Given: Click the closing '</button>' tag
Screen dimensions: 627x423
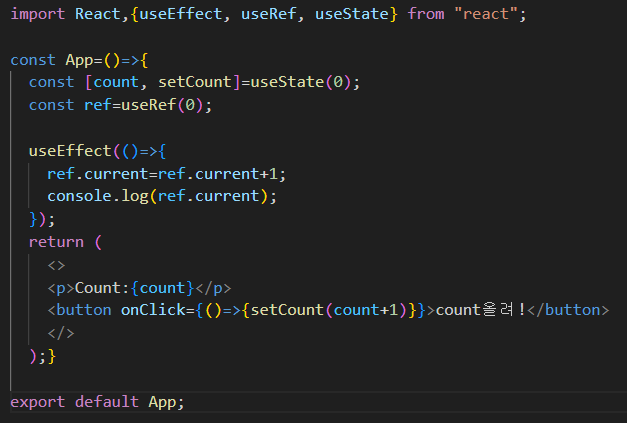Looking at the screenshot, I should 568,310.
